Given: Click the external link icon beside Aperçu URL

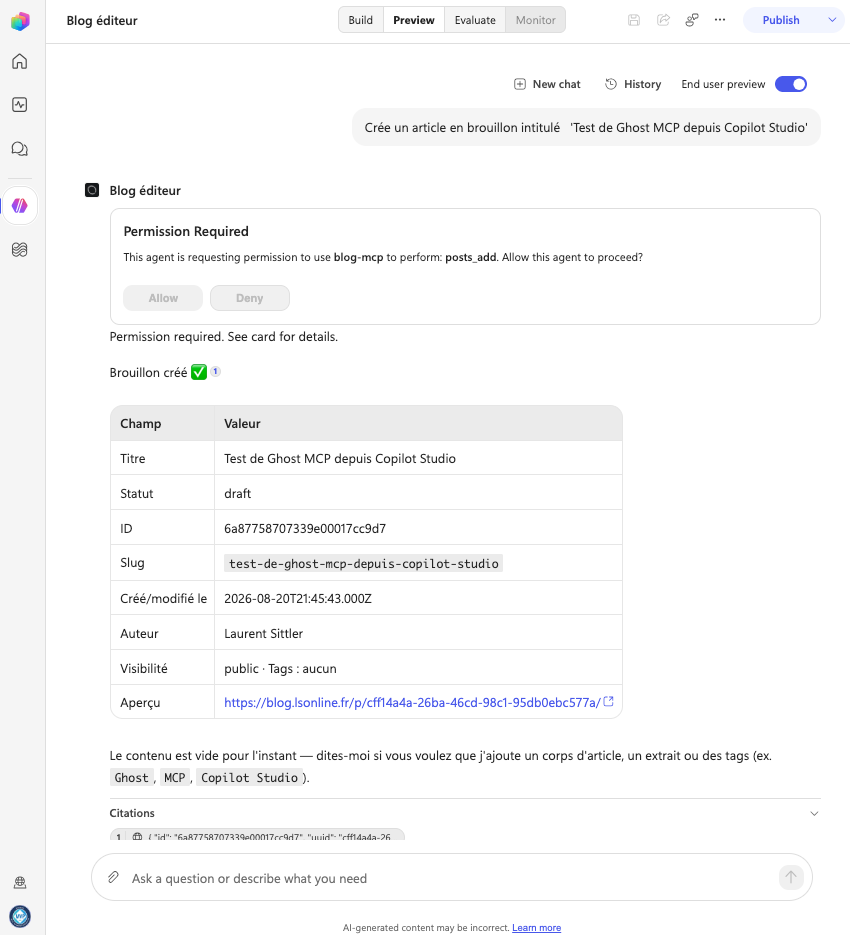Looking at the screenshot, I should tap(608, 701).
